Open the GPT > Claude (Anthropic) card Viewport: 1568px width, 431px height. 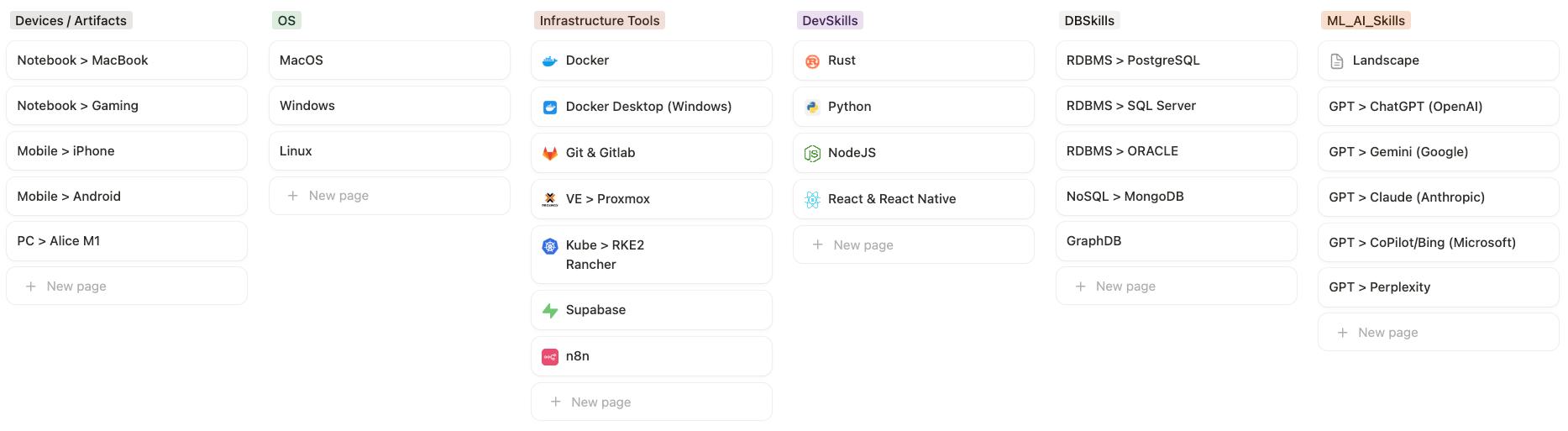pos(1439,197)
